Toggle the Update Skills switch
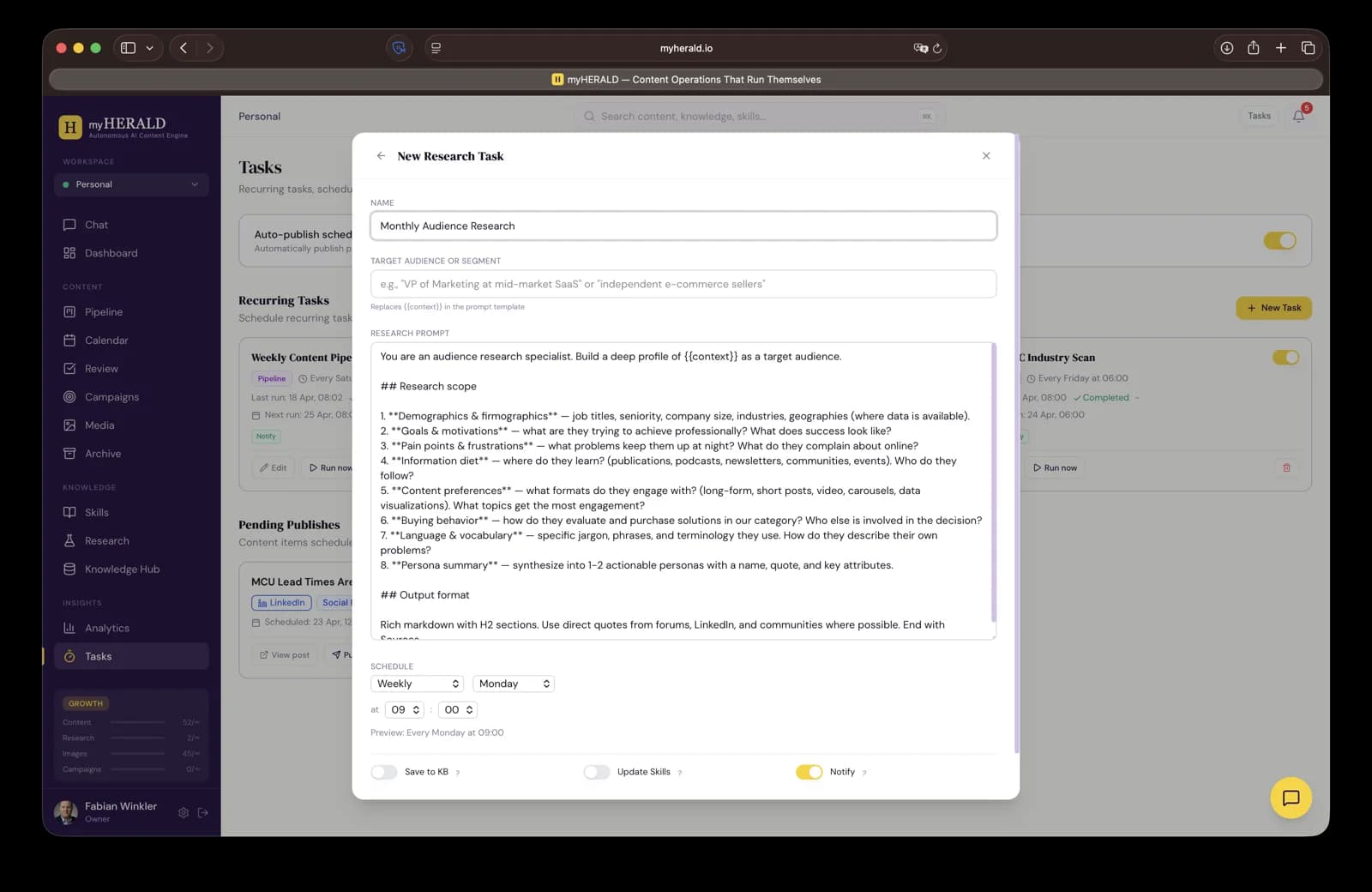1372x892 pixels. click(x=597, y=772)
